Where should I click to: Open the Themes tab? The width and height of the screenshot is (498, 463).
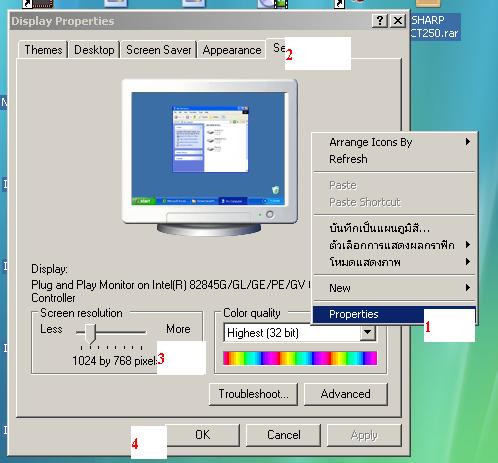[43, 50]
